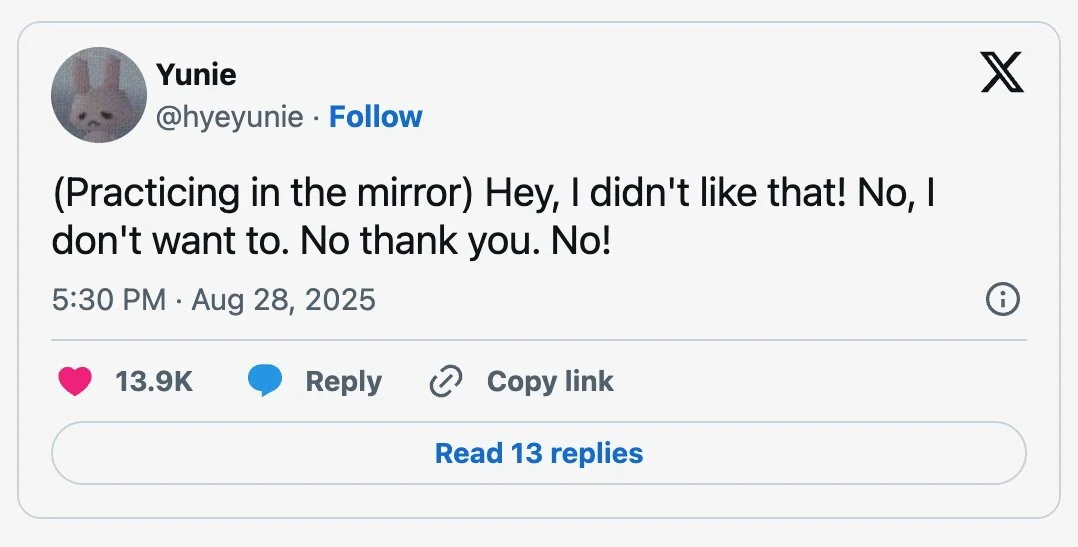
Task: Open the Read 13 replies button
Action: tap(539, 453)
